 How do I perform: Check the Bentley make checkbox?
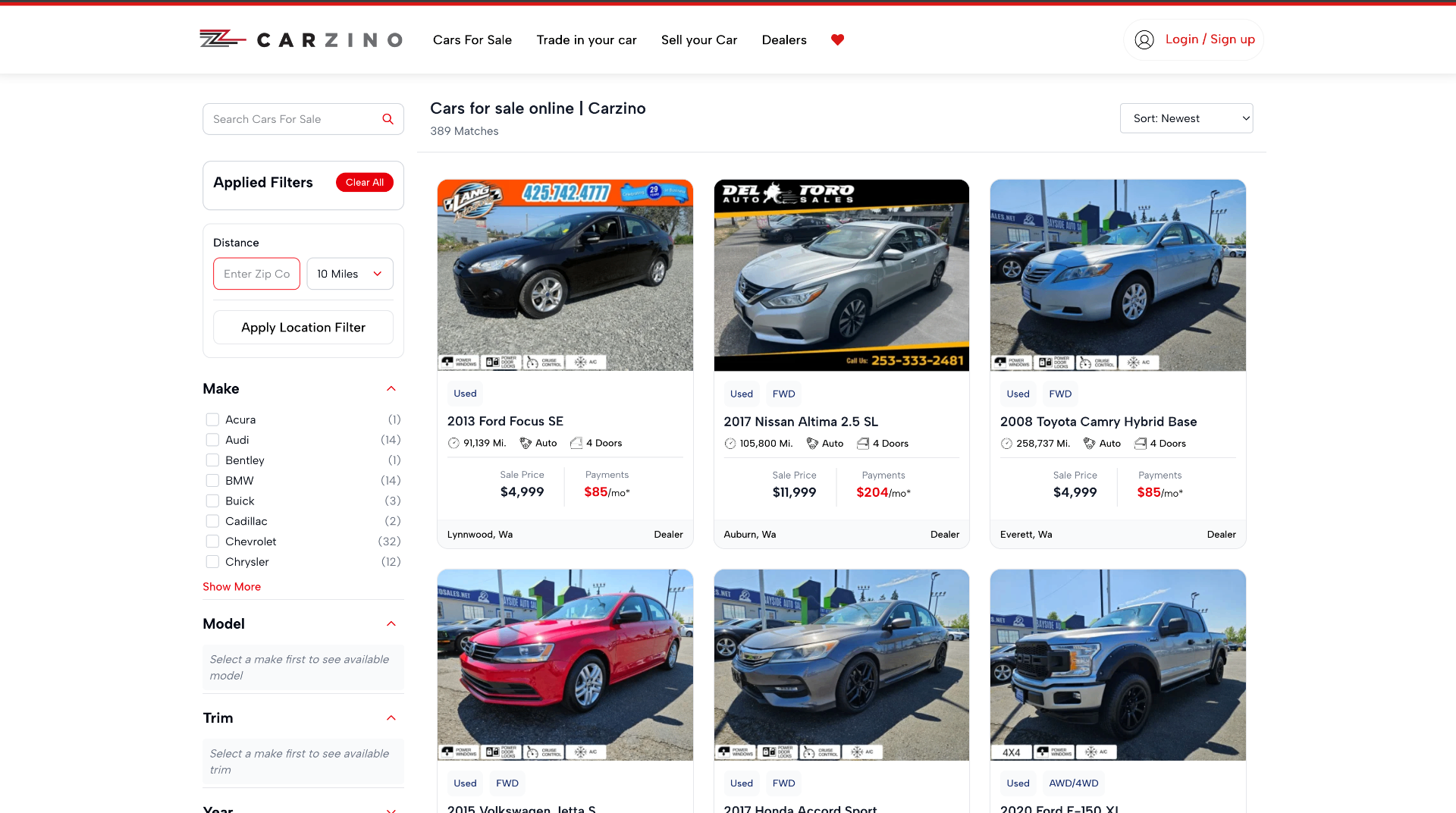(x=212, y=460)
